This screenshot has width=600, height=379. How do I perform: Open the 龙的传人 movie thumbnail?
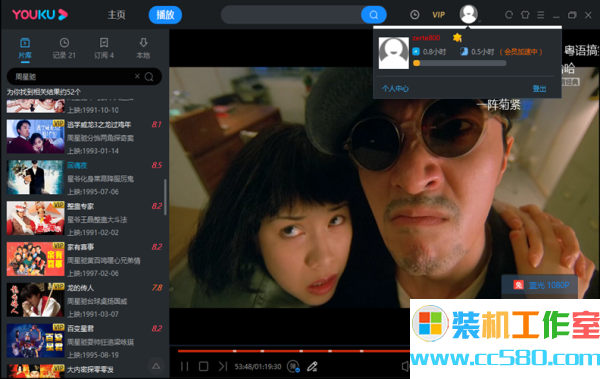(35, 300)
